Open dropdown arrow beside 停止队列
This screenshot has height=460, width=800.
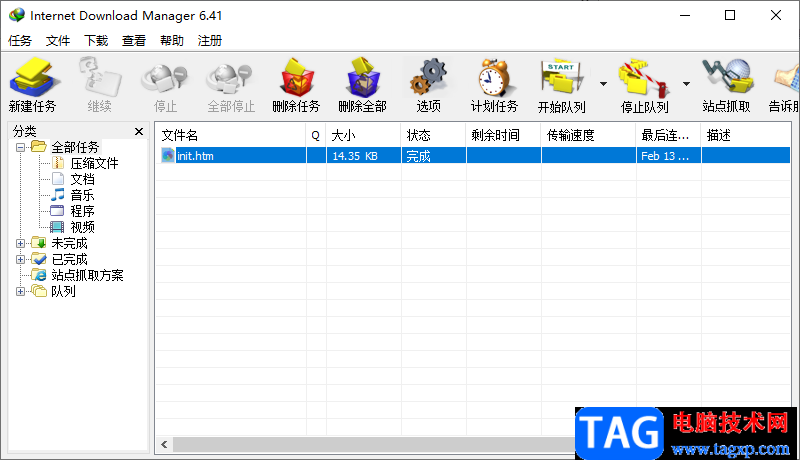(x=686, y=84)
